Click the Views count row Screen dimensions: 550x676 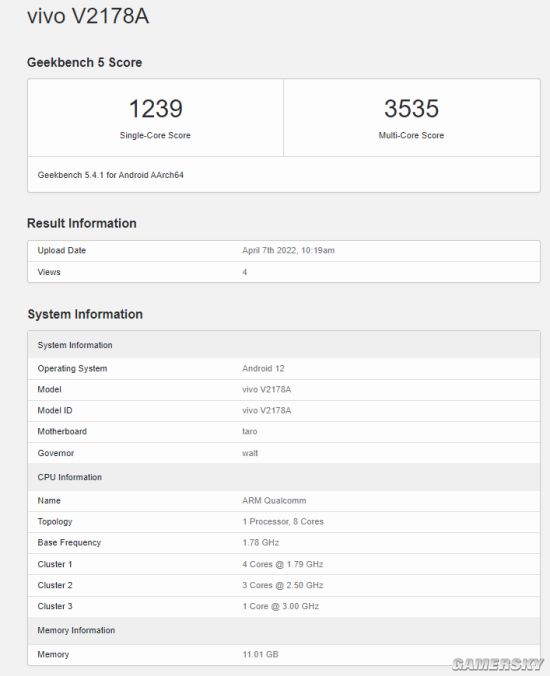(x=284, y=272)
